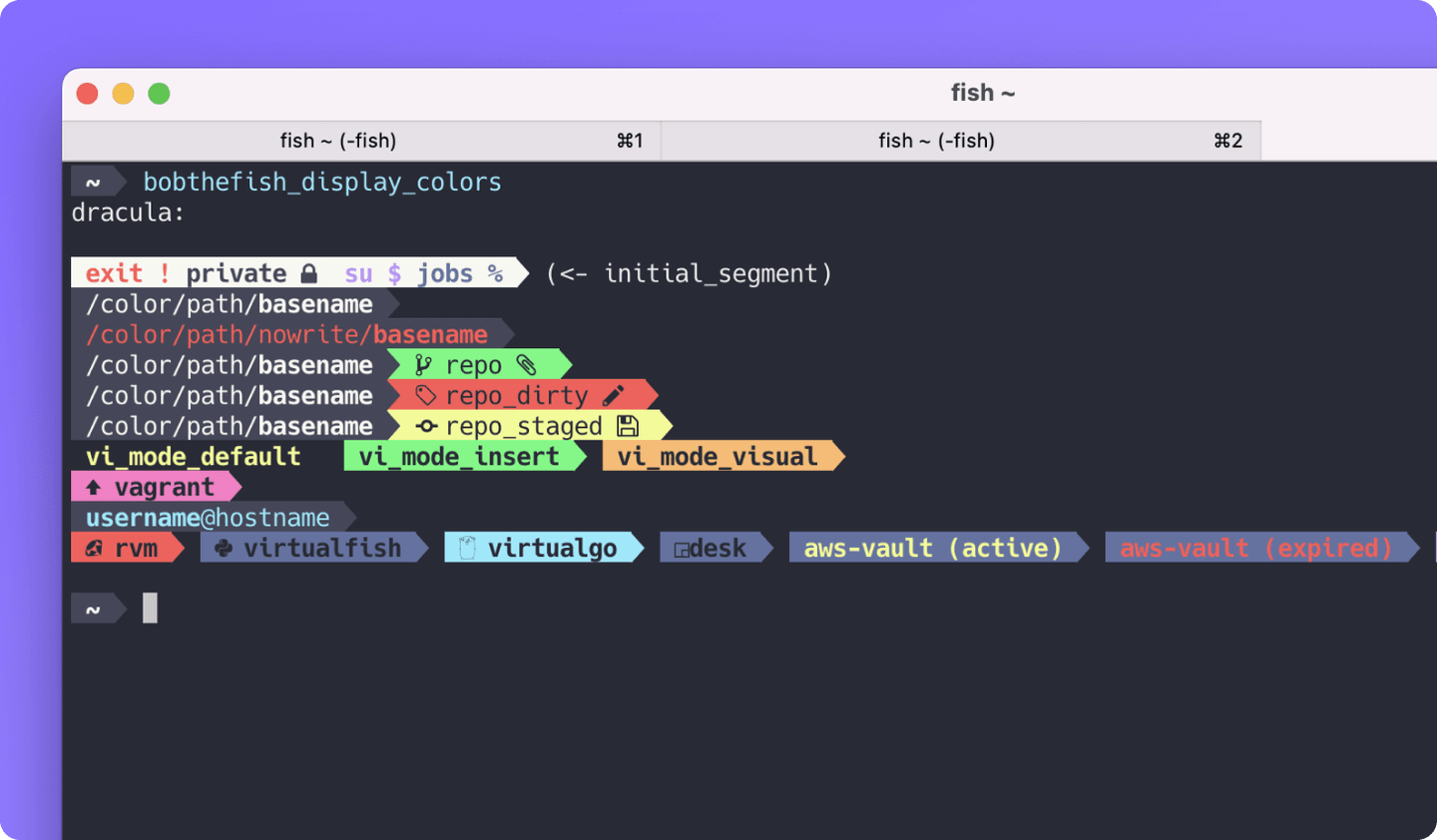Click the exit label in the initial segment
Screen dimensions: 1437x840
tap(114, 271)
